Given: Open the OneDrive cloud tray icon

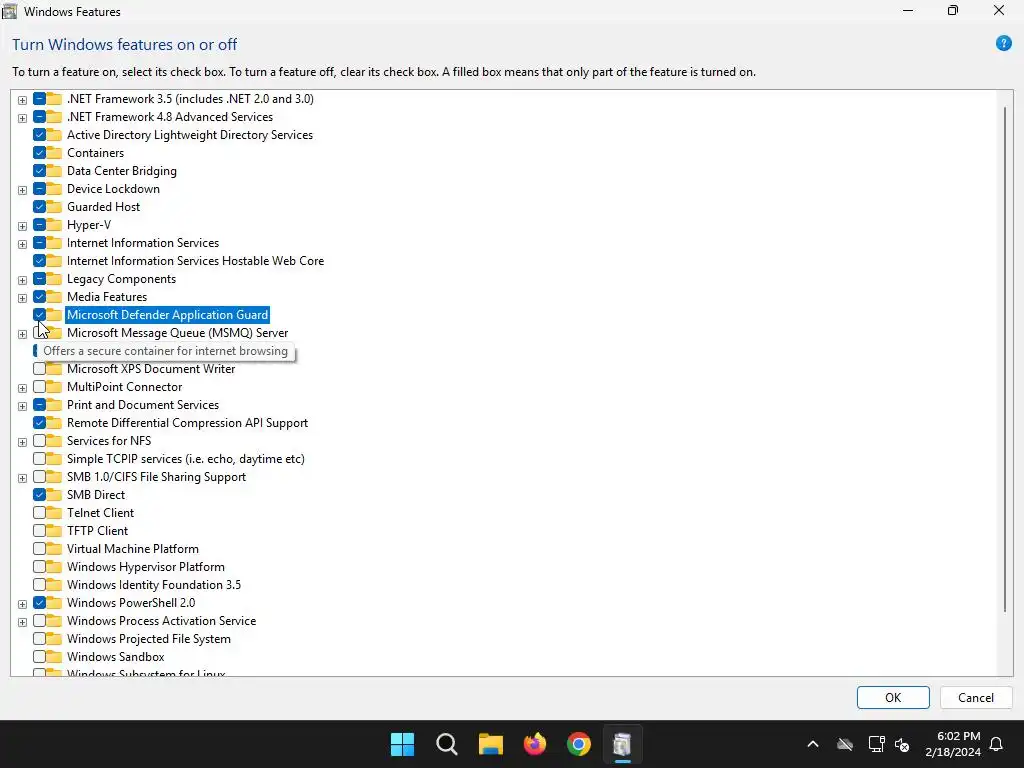Looking at the screenshot, I should click(845, 744).
